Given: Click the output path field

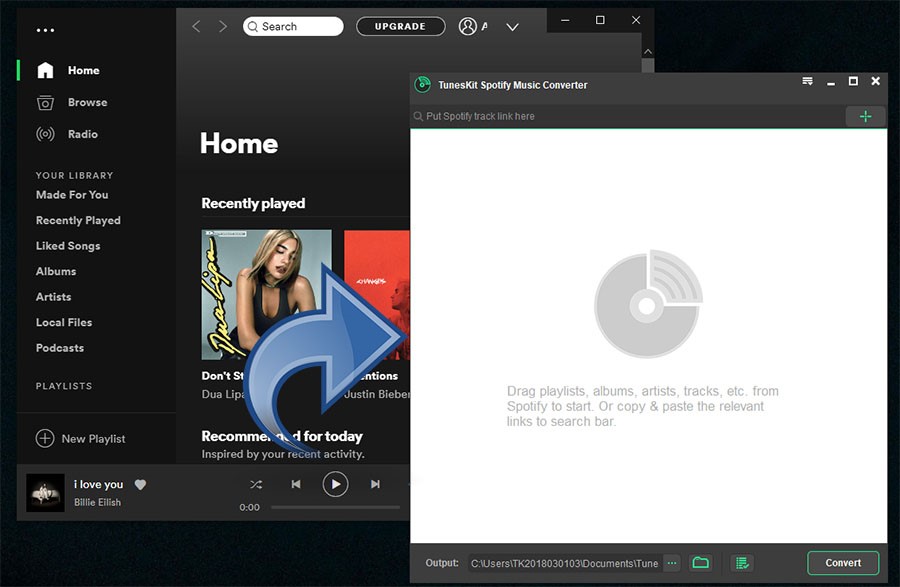Looking at the screenshot, I should (x=565, y=563).
